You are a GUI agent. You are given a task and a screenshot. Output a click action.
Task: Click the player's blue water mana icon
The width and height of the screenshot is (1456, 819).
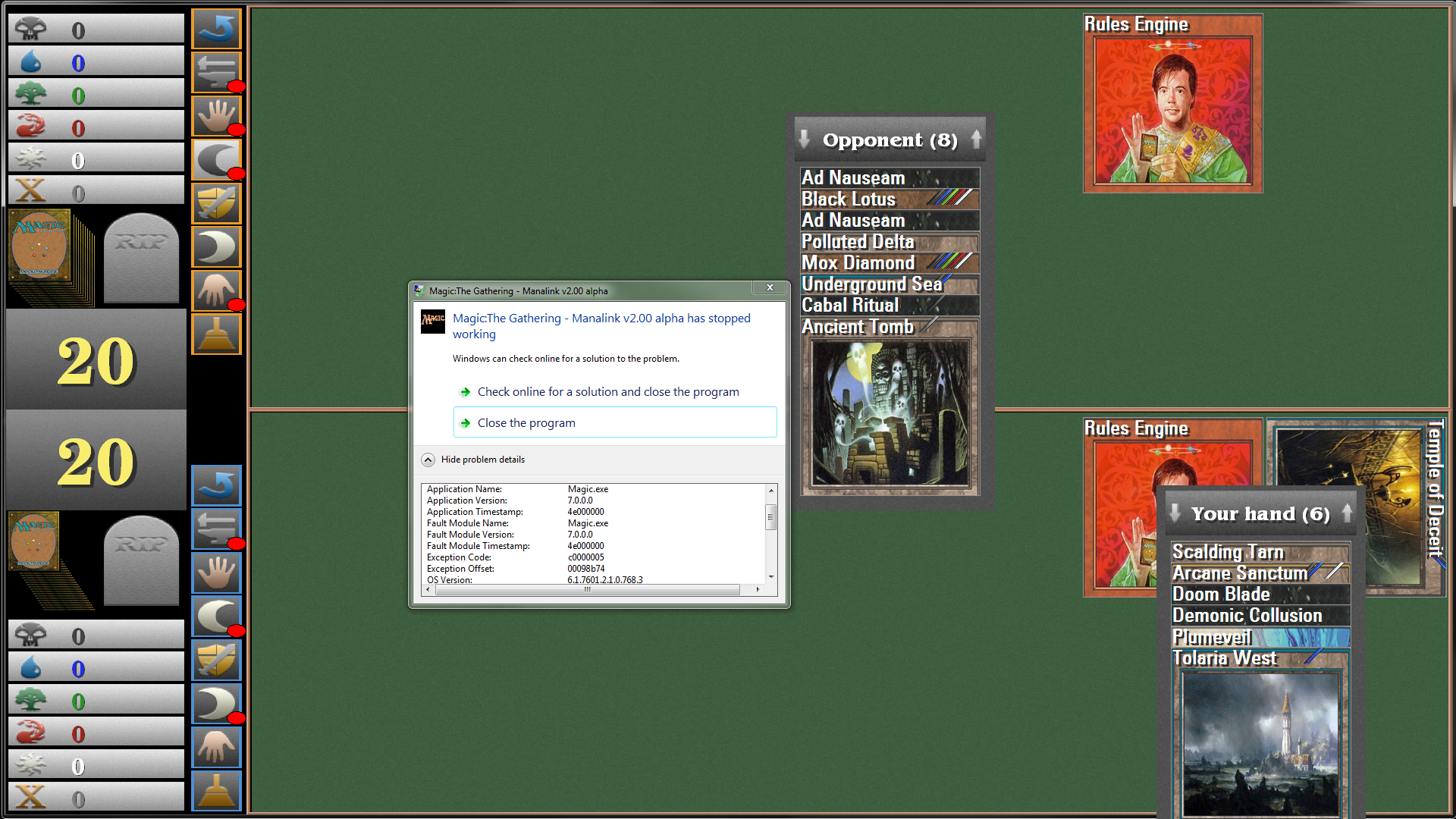[x=31, y=668]
